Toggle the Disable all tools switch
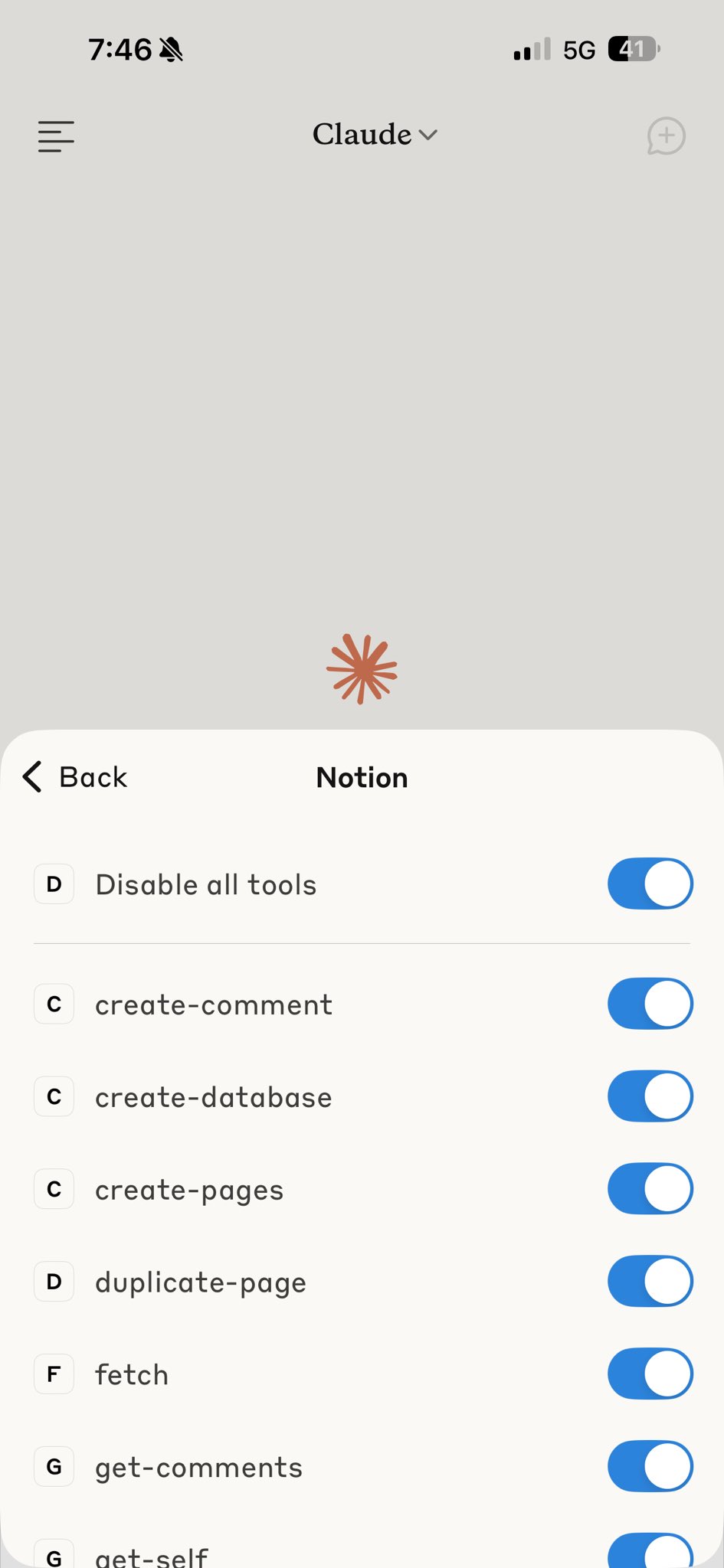724x1568 pixels. coord(650,884)
